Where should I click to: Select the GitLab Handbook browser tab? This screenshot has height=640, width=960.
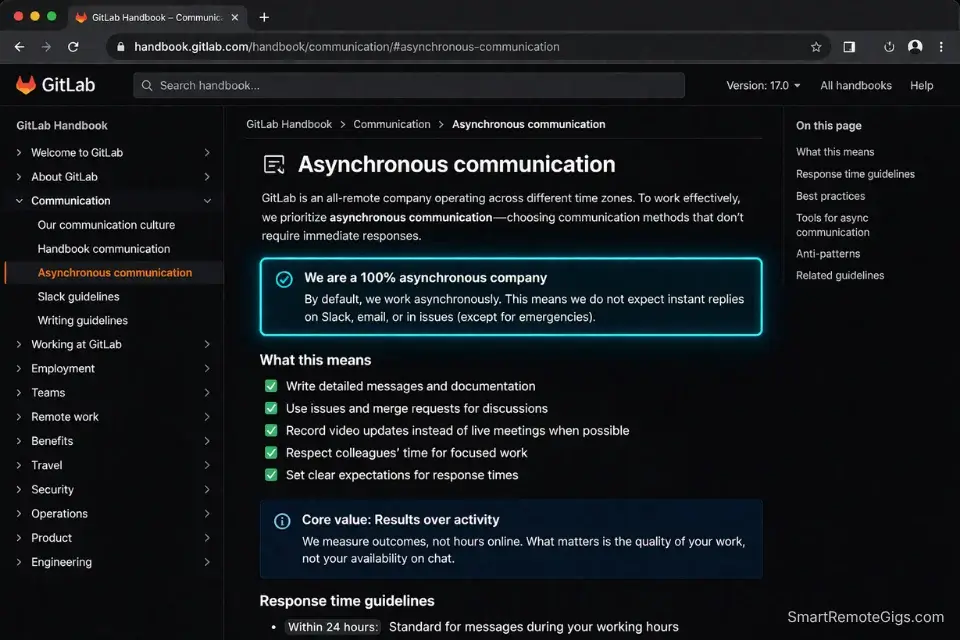[157, 17]
